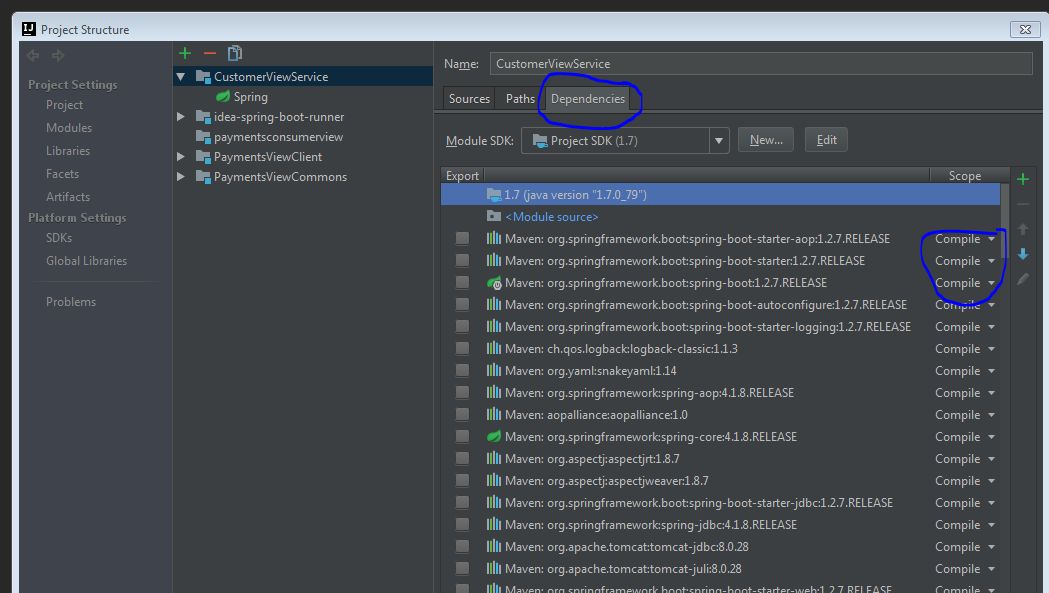The width and height of the screenshot is (1049, 593).
Task: Click the Edit SDK button
Action: point(826,140)
